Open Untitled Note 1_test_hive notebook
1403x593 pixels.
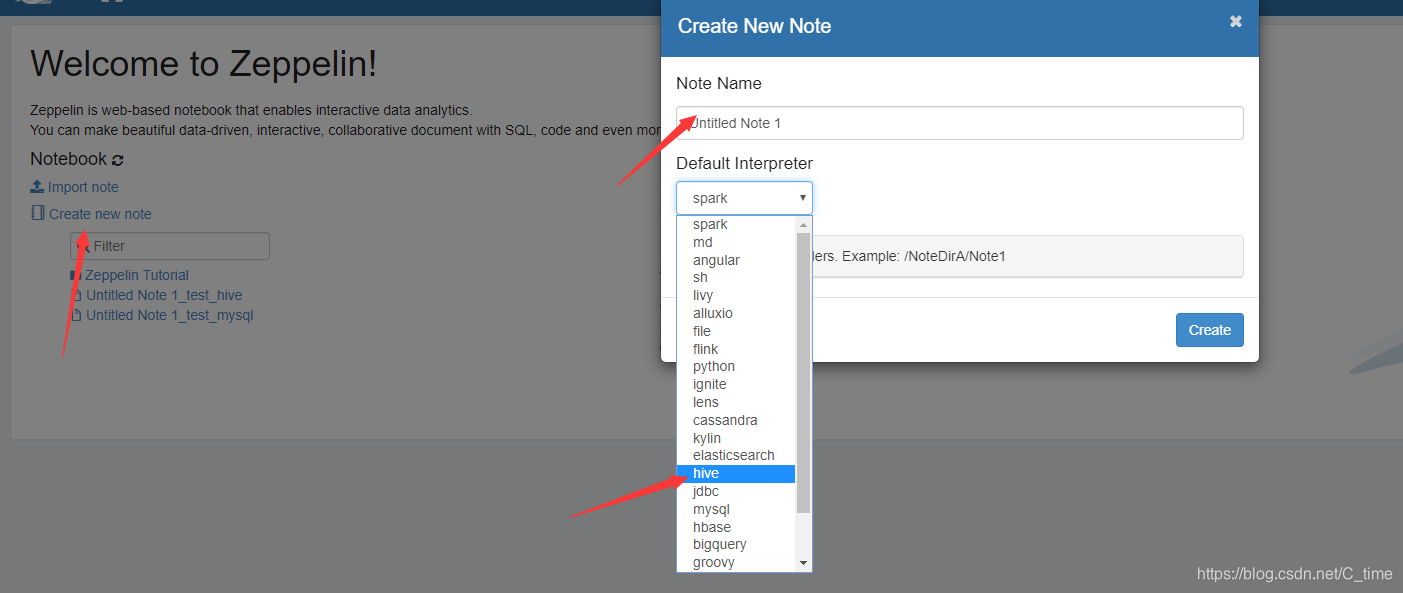(164, 295)
